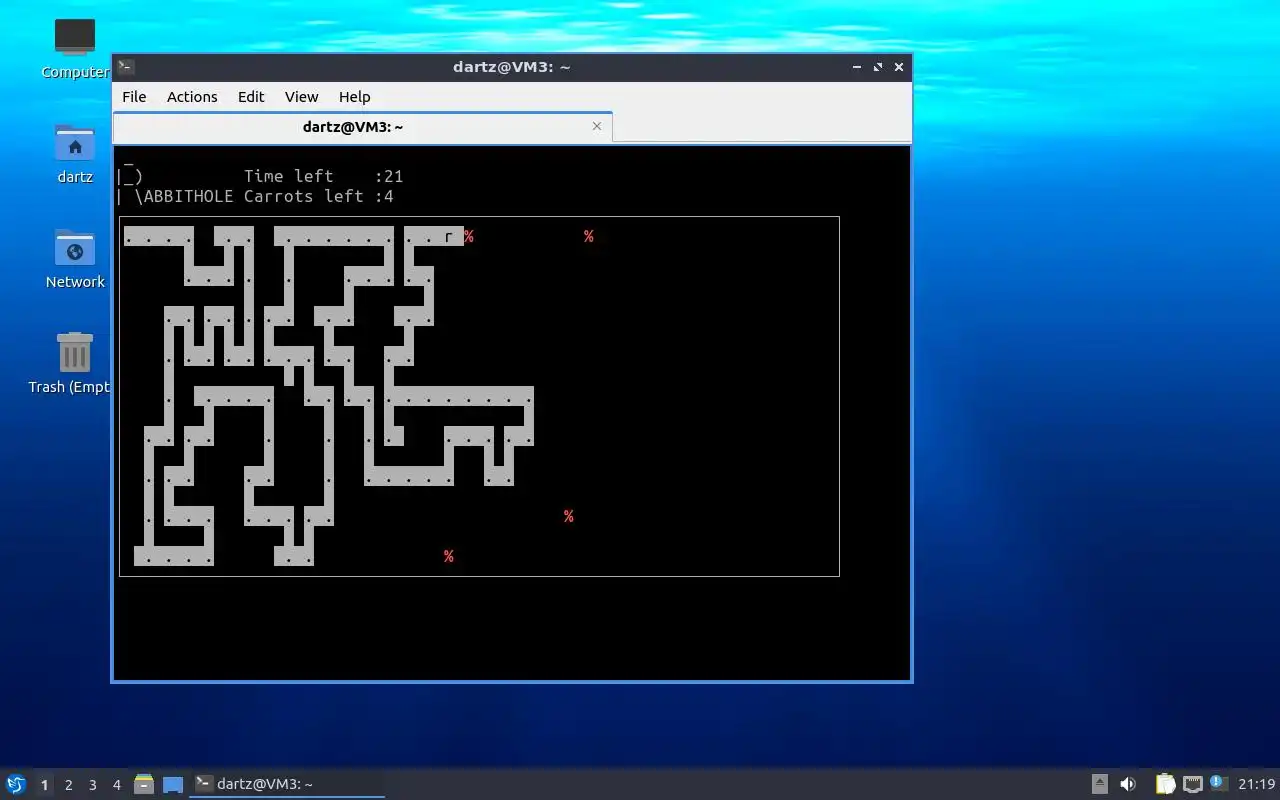Open the update notifier tray icon
This screenshot has width=1280, height=800.
(1218, 783)
